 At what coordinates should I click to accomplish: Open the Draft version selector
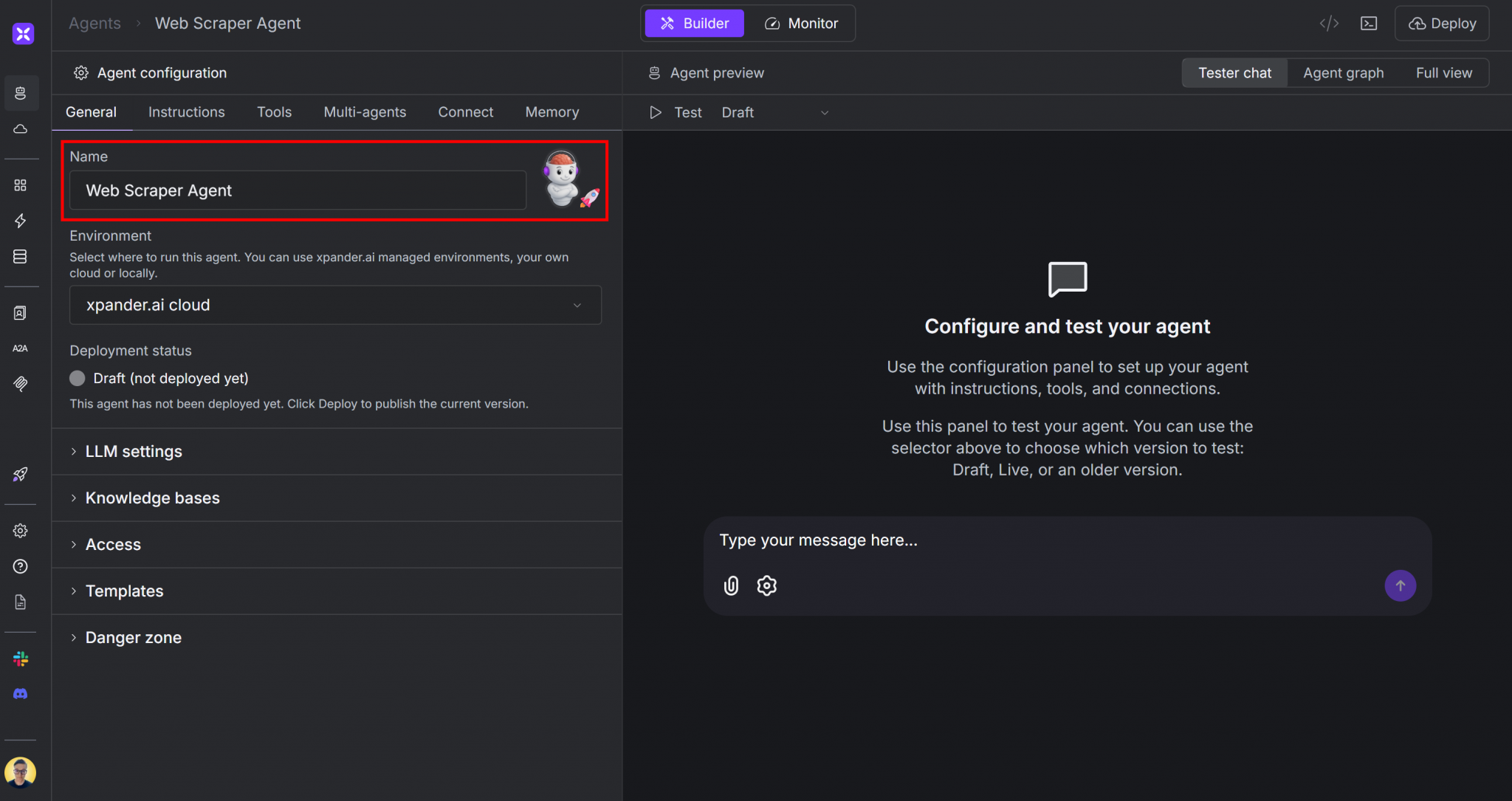coord(774,113)
